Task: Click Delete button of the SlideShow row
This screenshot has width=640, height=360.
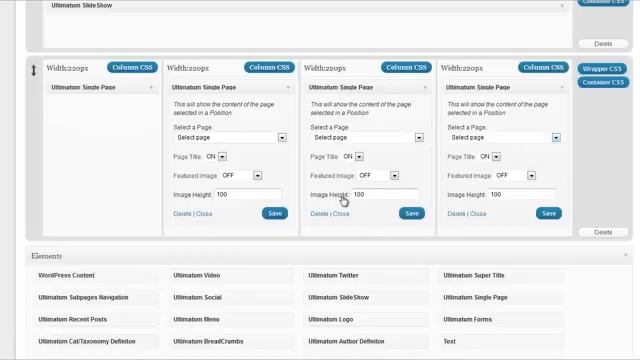Action: click(x=603, y=44)
